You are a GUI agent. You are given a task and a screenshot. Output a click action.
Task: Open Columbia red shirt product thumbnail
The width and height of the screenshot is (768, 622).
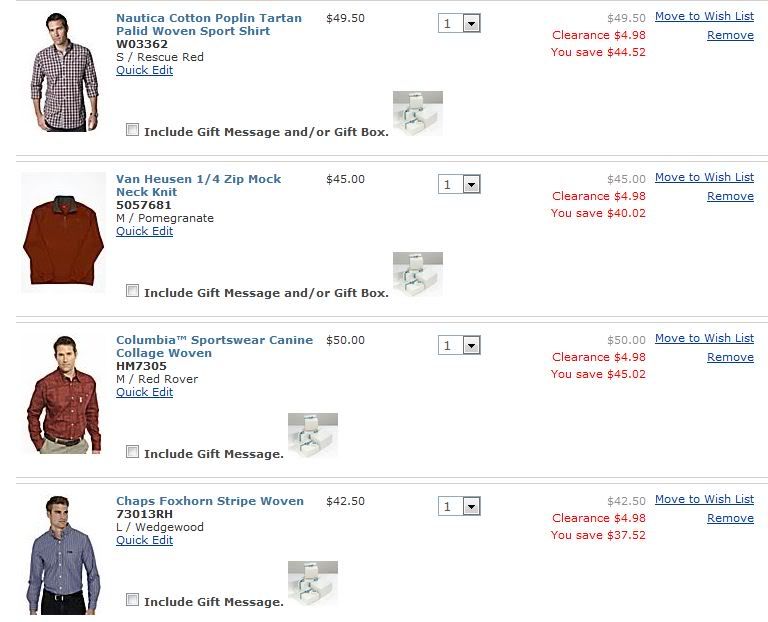(x=64, y=394)
